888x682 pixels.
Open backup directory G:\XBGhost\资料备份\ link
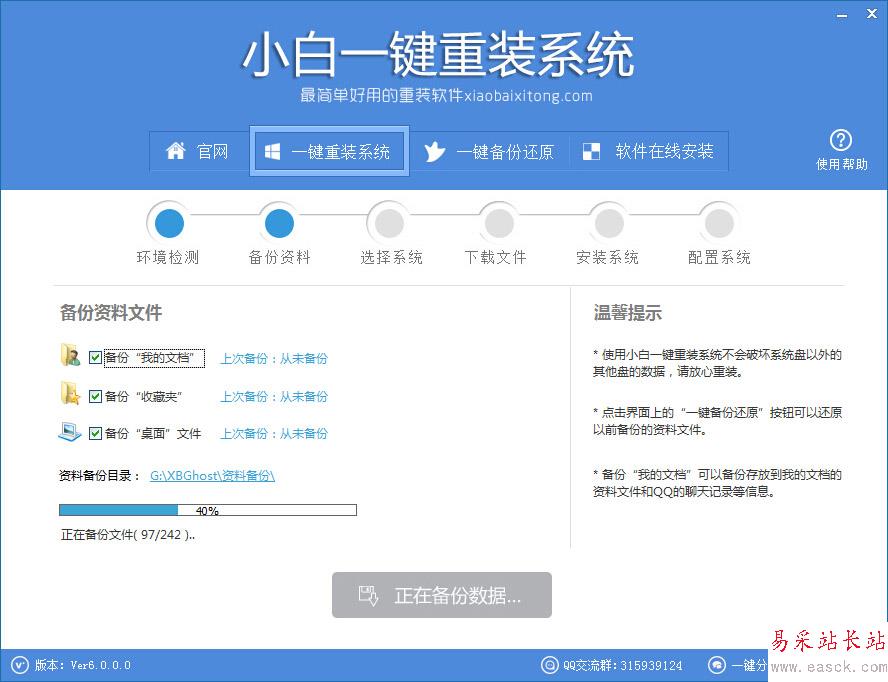coord(212,476)
